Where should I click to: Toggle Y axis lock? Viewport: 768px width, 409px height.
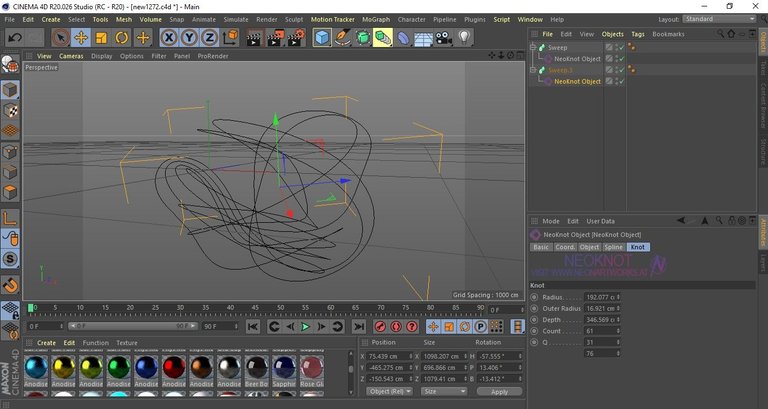tap(189, 38)
